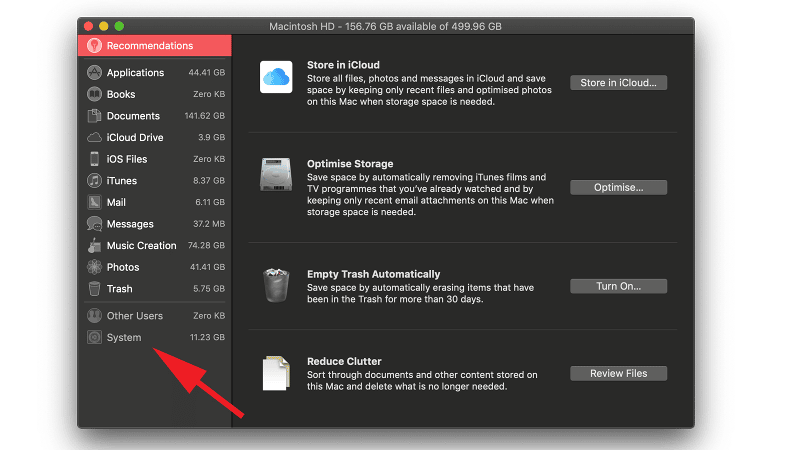Screen dimensions: 800x450
Task: Click the 44.41 GB Applications size value
Action: [207, 72]
